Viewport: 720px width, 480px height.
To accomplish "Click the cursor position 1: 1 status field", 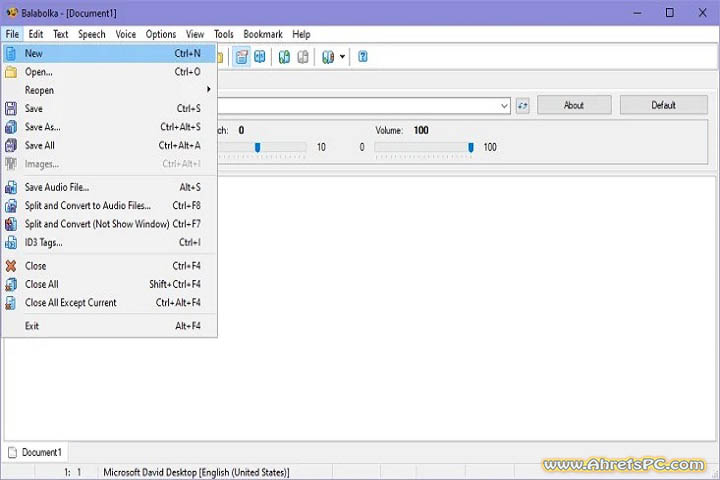I will tap(73, 473).
